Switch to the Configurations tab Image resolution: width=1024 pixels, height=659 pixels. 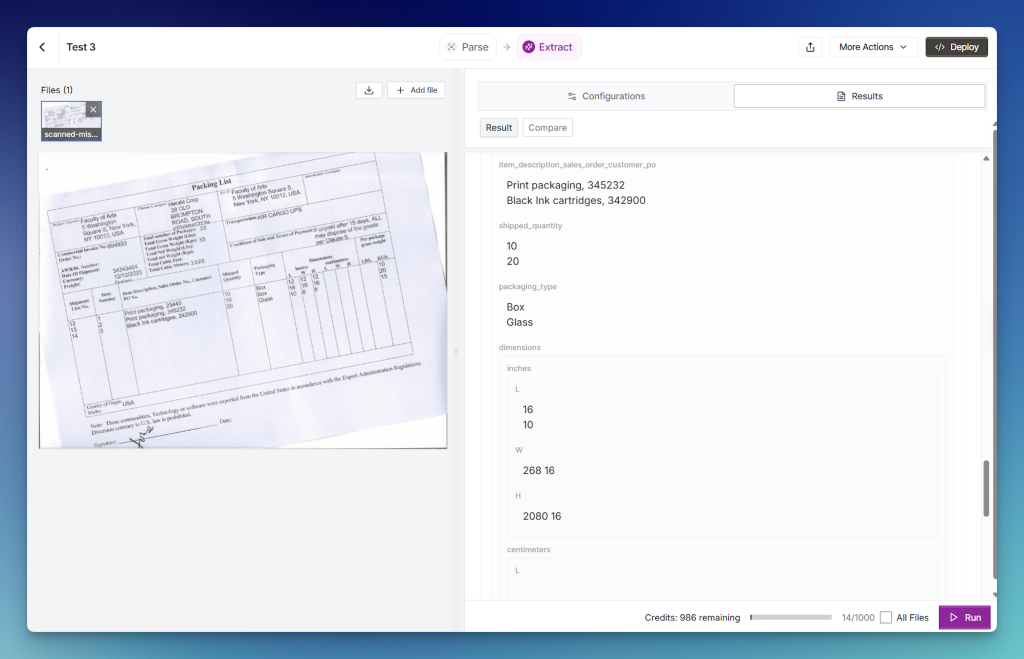tap(606, 96)
